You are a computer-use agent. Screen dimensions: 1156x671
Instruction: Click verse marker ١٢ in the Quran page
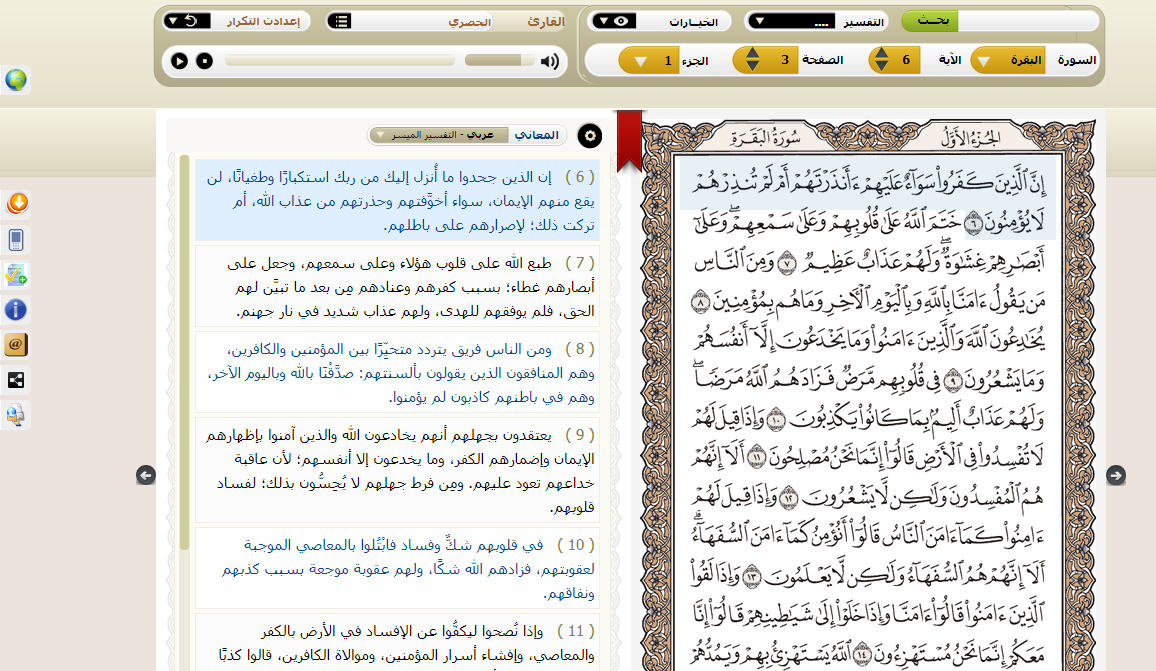click(x=789, y=499)
